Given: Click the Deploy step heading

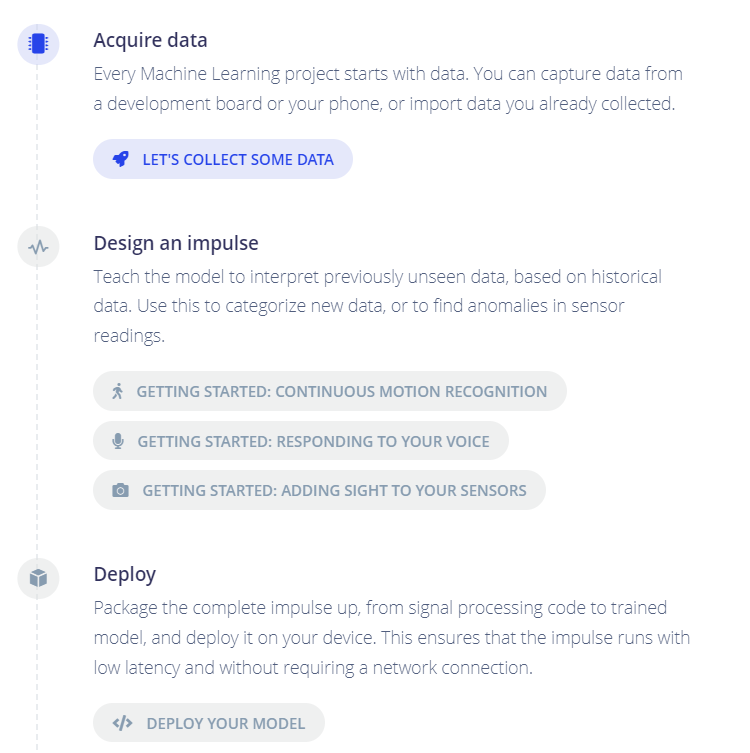Looking at the screenshot, I should 125,574.
